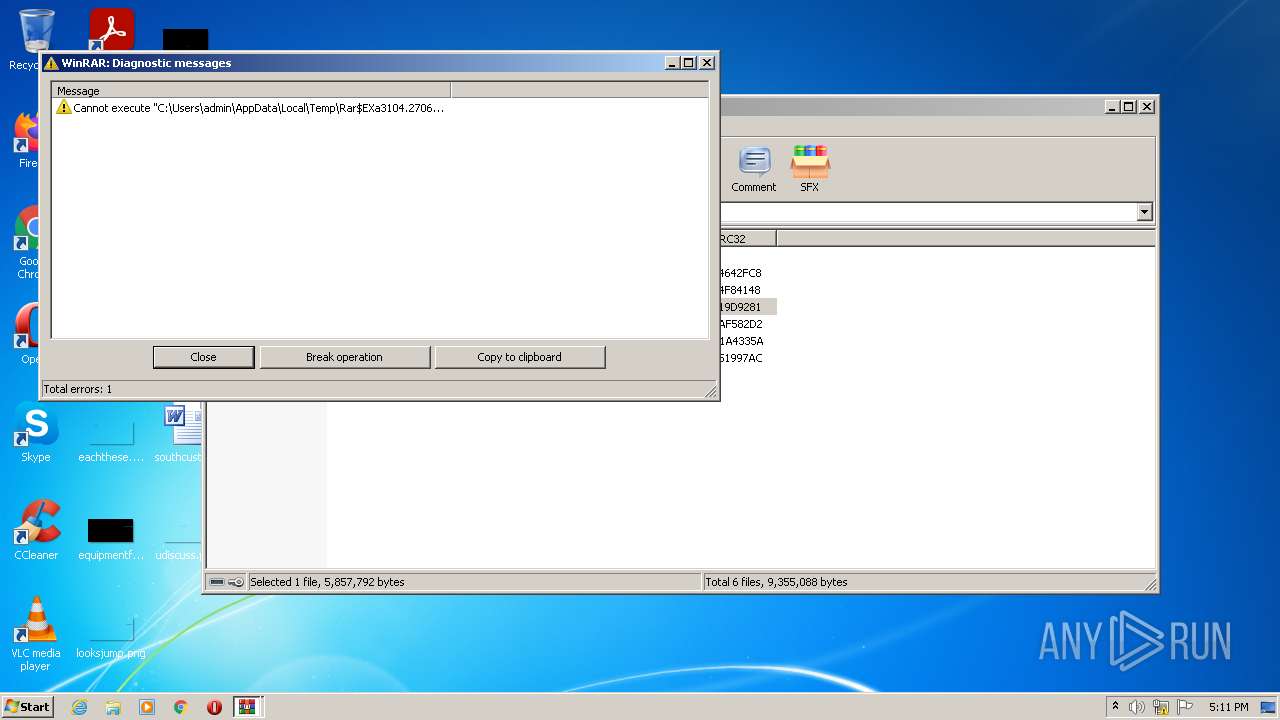Image resolution: width=1280 pixels, height=720 pixels.
Task: Maximize the Diagnostic messages window
Action: [x=688, y=63]
